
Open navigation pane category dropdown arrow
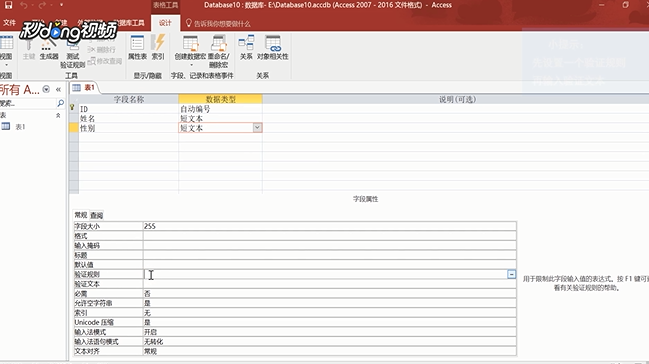[x=46, y=89]
